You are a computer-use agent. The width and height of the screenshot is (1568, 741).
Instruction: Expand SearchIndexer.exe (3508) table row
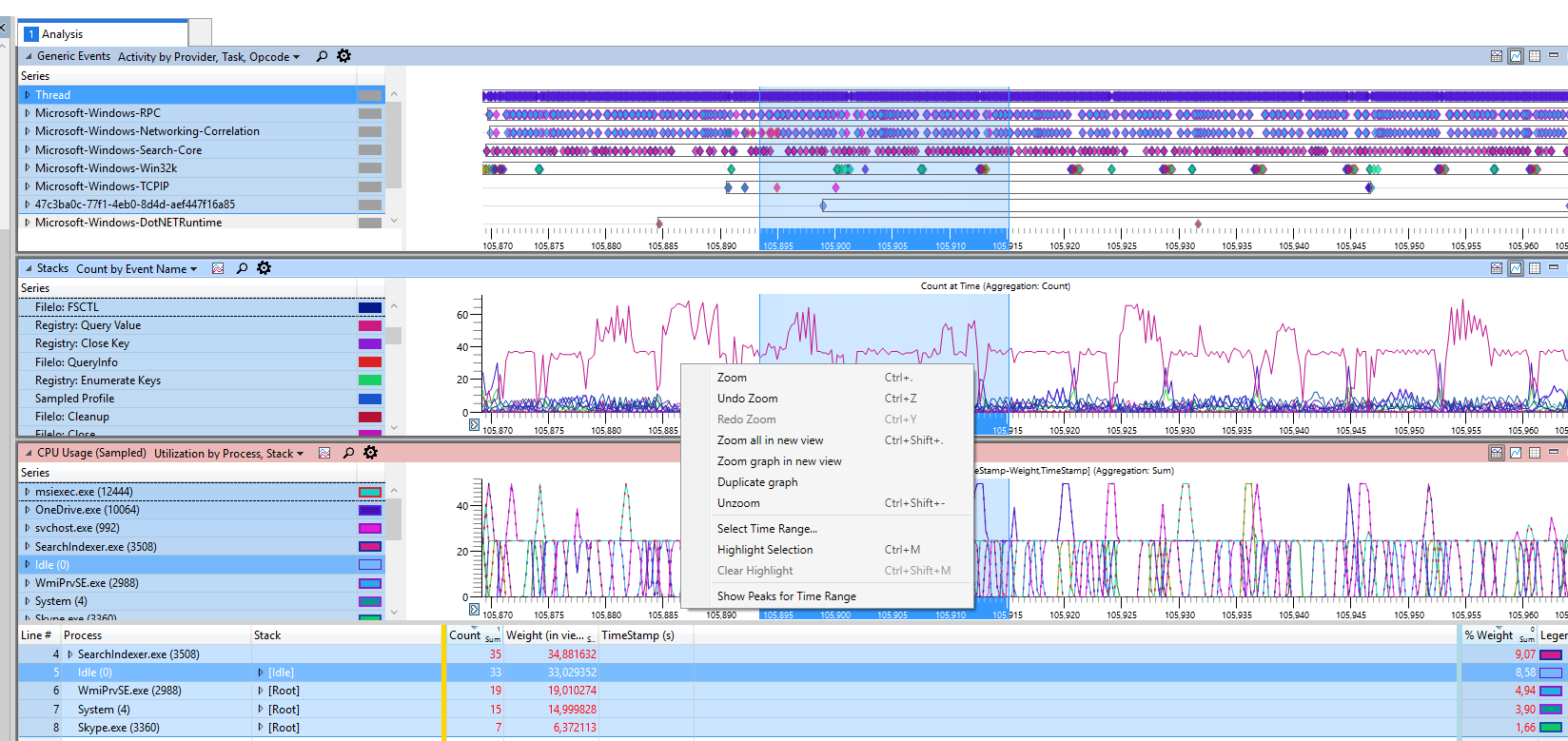pos(70,654)
